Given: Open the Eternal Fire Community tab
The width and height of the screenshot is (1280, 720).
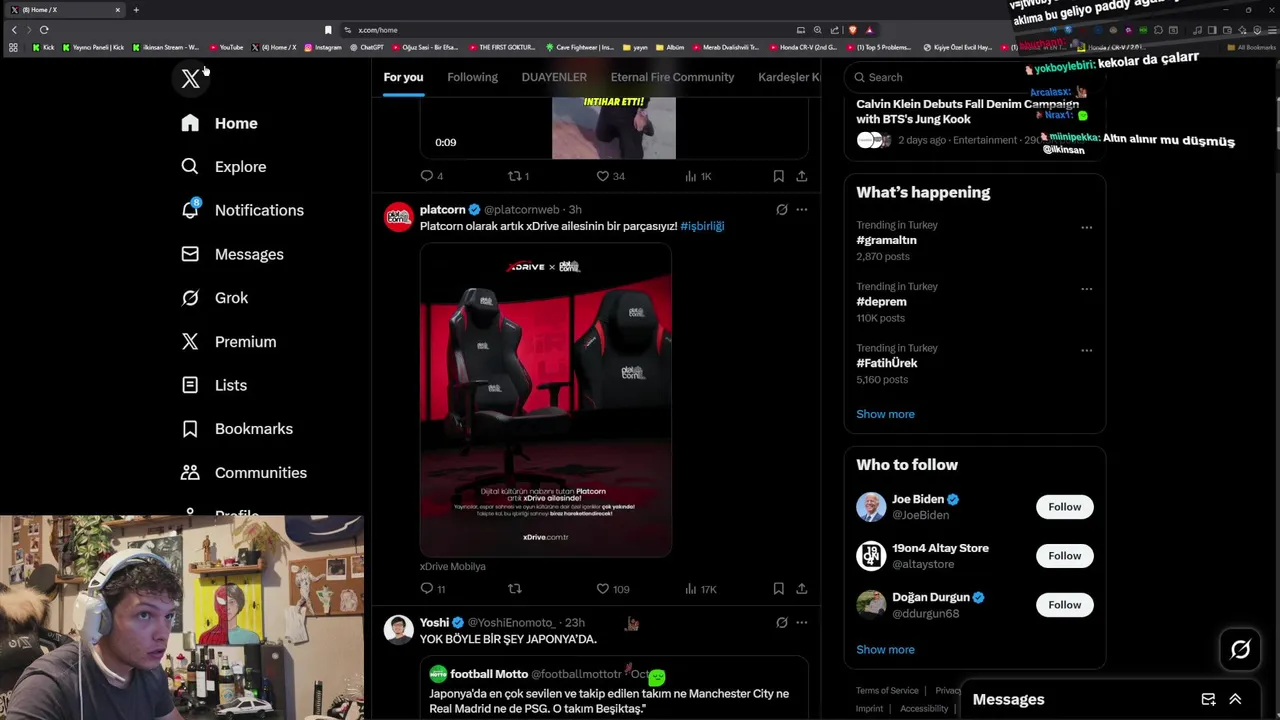Looking at the screenshot, I should pyautogui.click(x=672, y=77).
